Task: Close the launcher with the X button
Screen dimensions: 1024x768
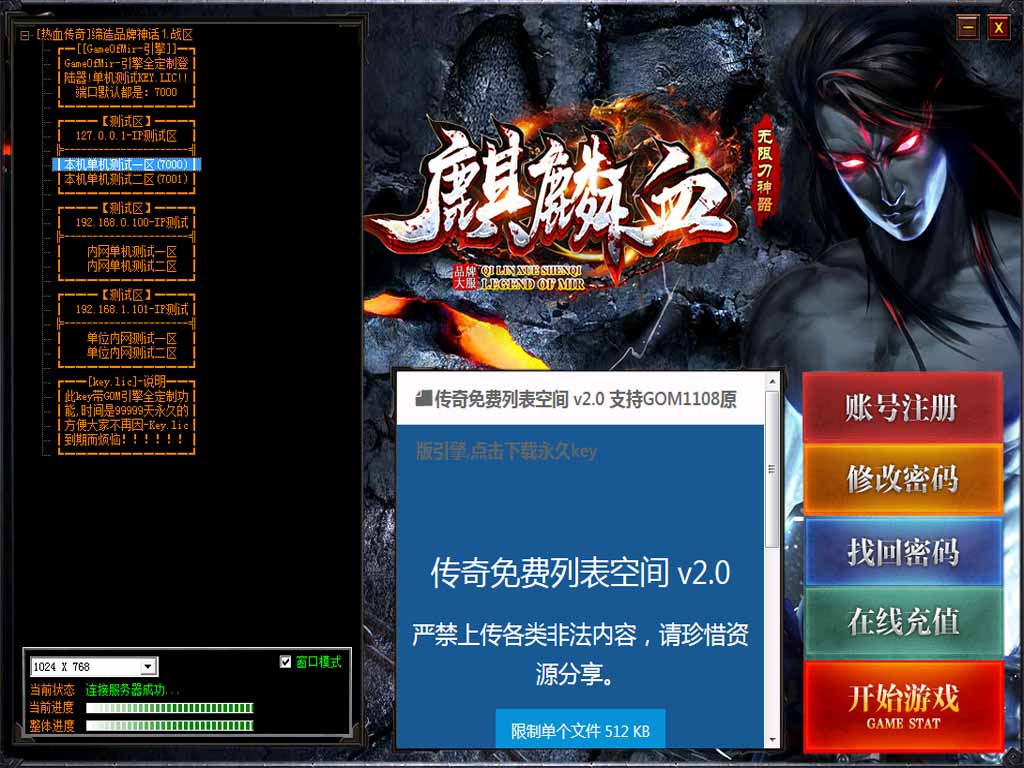Action: pyautogui.click(x=998, y=27)
